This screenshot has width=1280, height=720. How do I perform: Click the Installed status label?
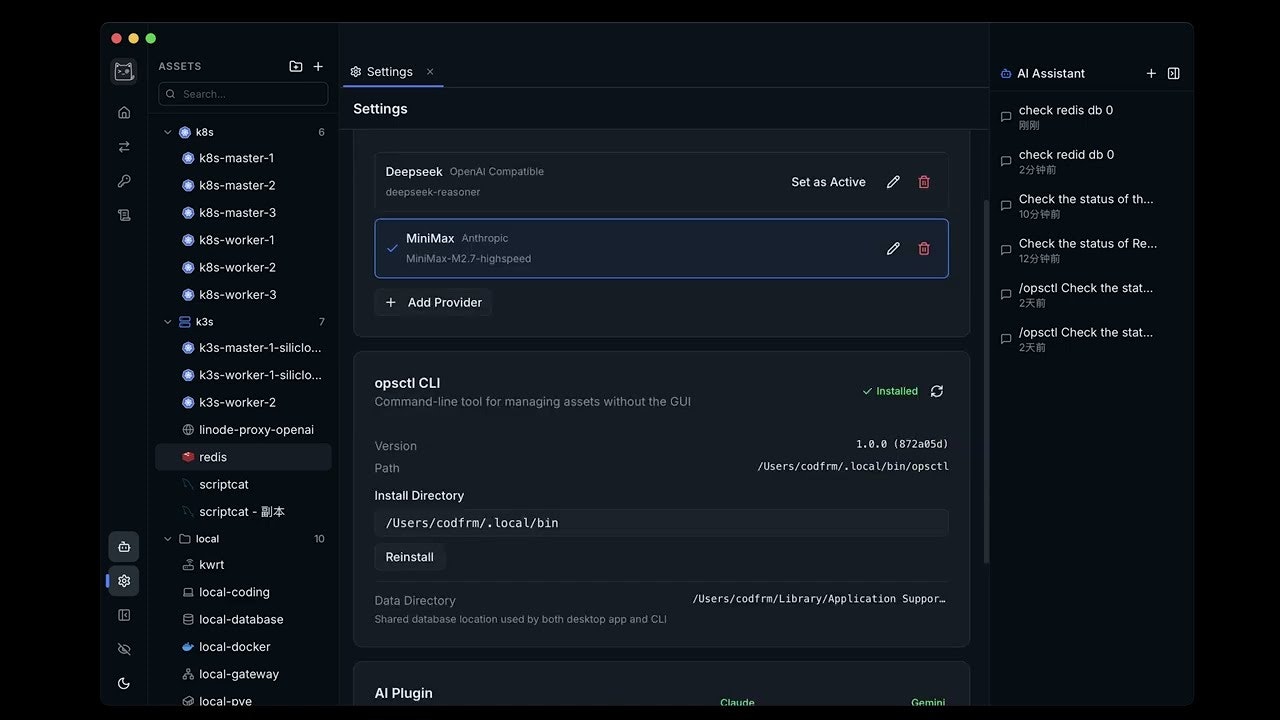point(890,391)
